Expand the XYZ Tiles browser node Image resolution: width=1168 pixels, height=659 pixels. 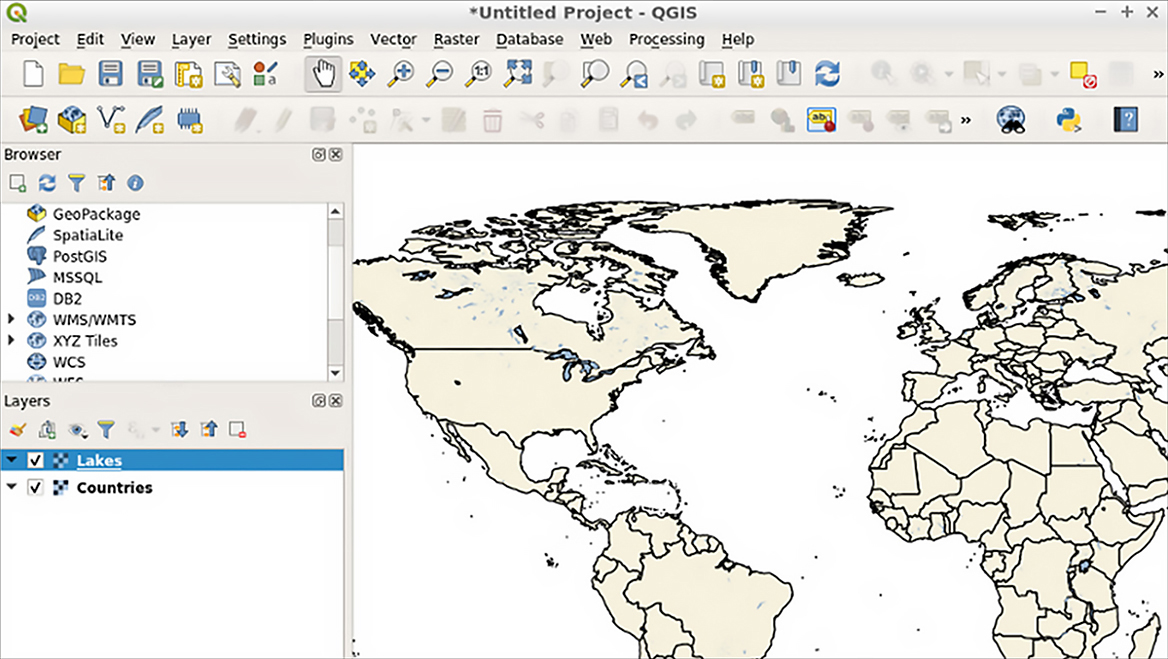pyautogui.click(x=10, y=340)
